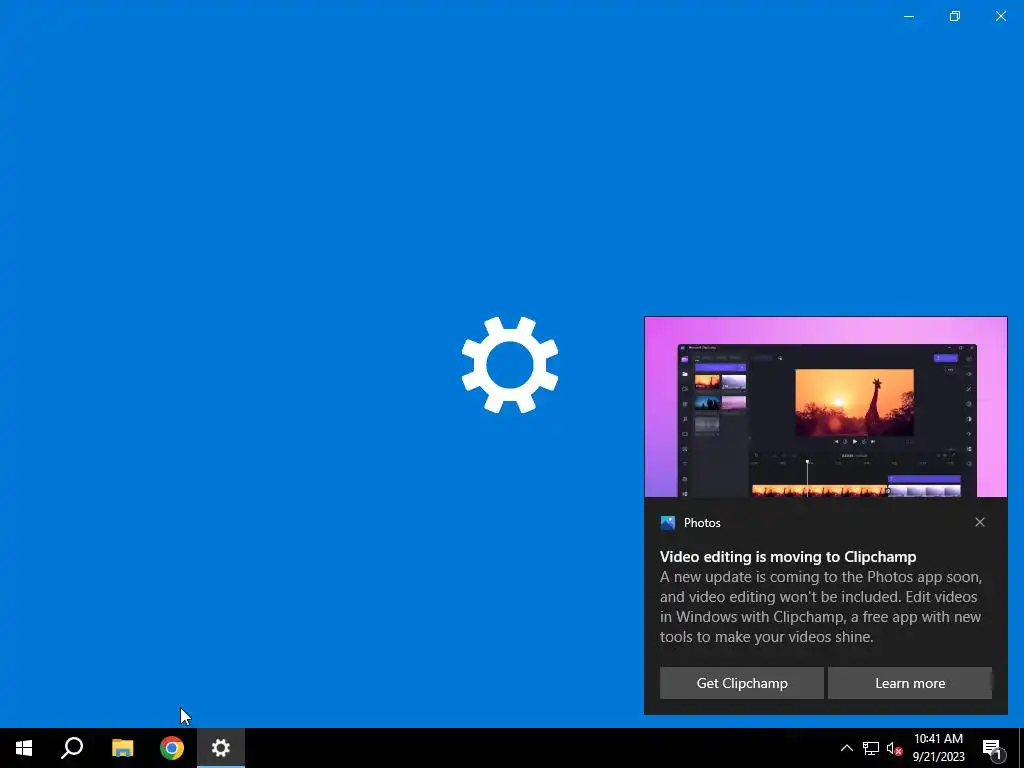
Task: Click the Video editing is moving to Clipchamp headline
Action: tap(788, 556)
